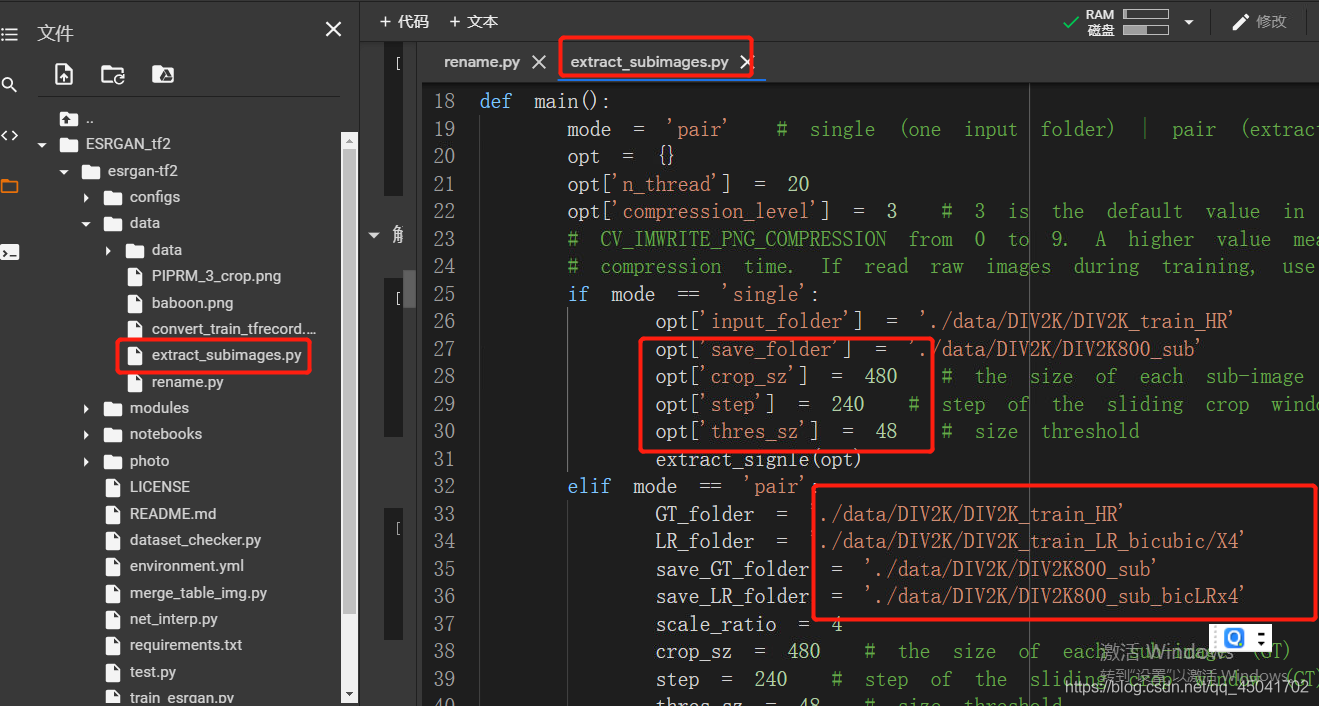The image size is (1319, 706).
Task: Add a text cell with + 文本
Action: click(473, 21)
